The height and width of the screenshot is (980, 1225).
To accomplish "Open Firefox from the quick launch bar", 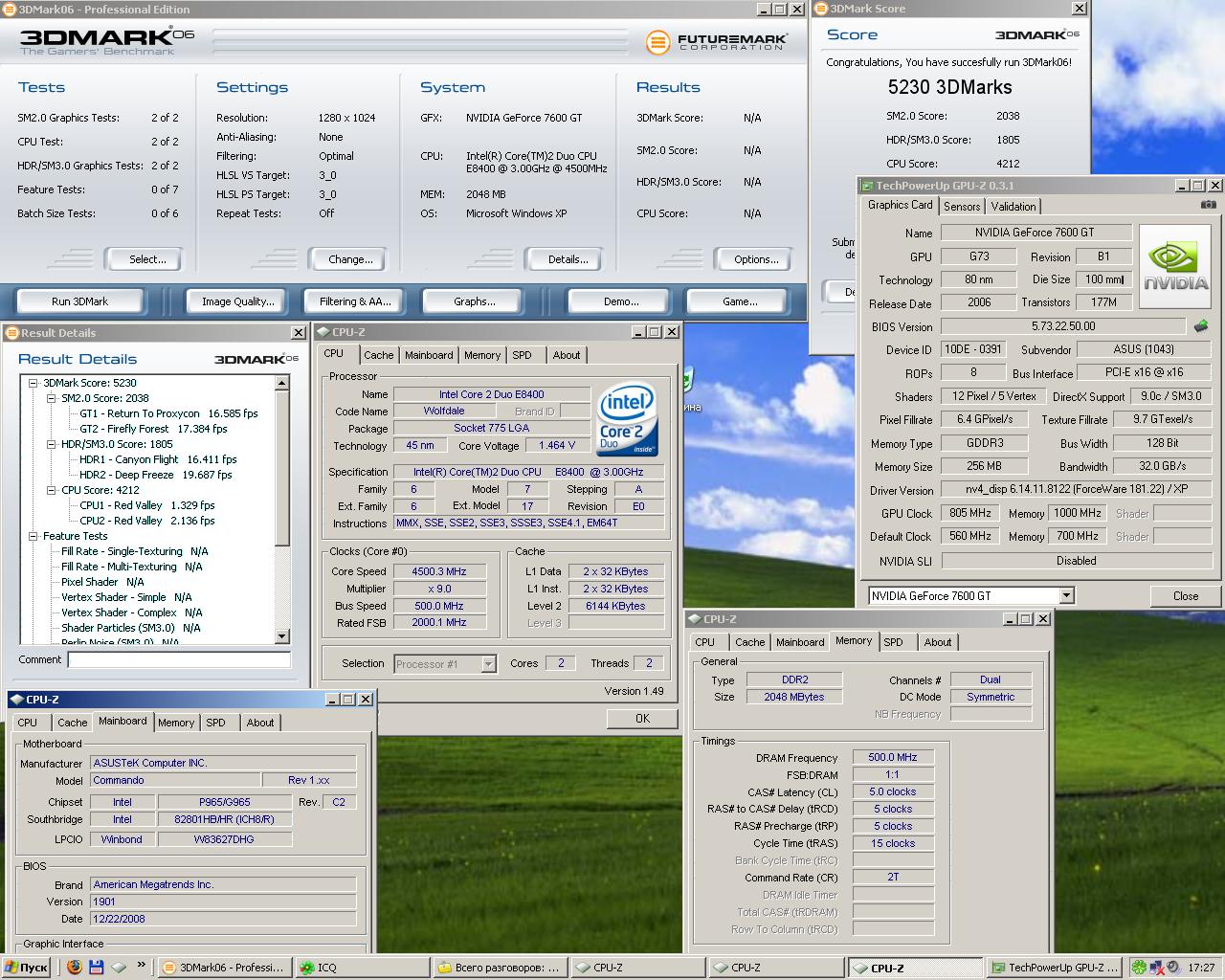I will 75,968.
